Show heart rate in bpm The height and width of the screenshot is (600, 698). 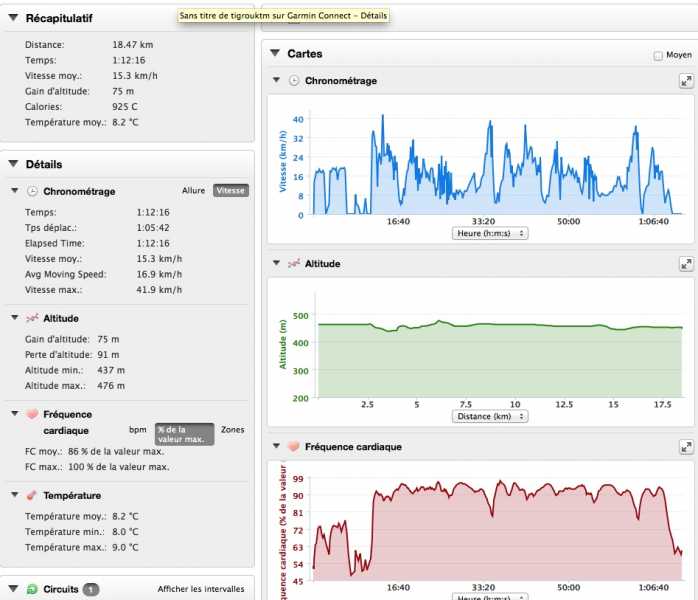click(138, 429)
